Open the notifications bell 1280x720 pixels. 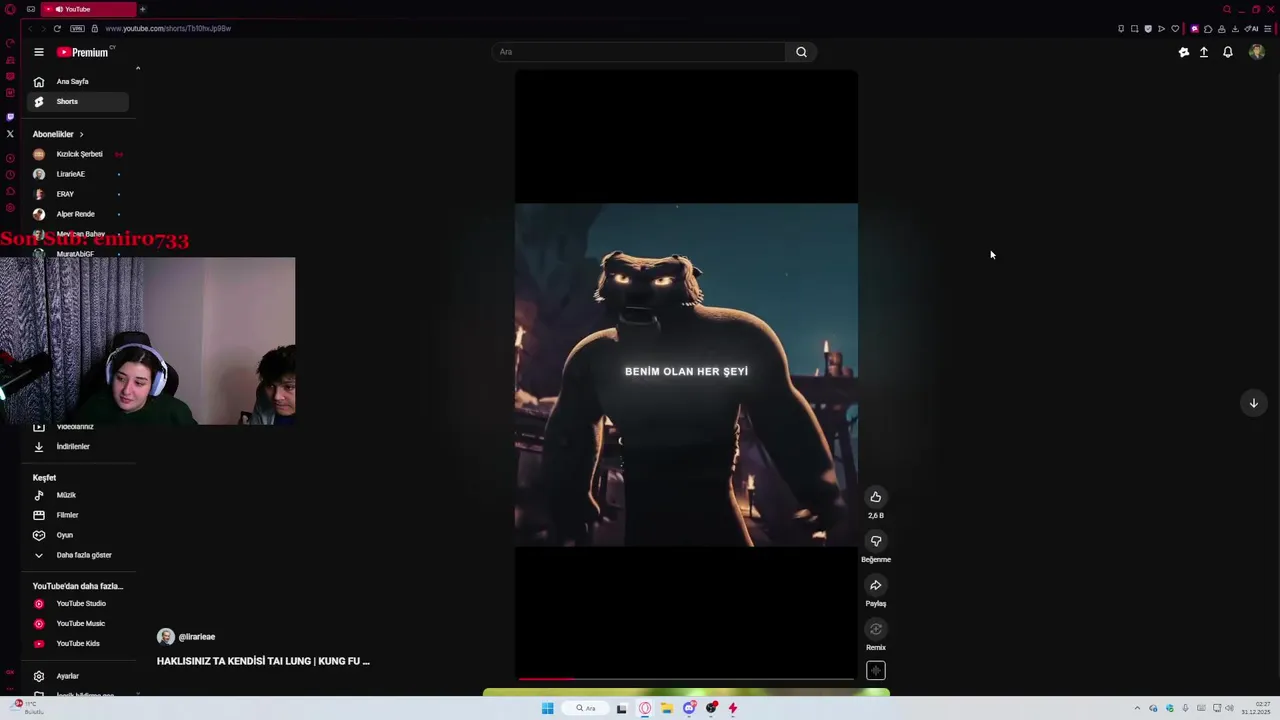pyautogui.click(x=1228, y=52)
